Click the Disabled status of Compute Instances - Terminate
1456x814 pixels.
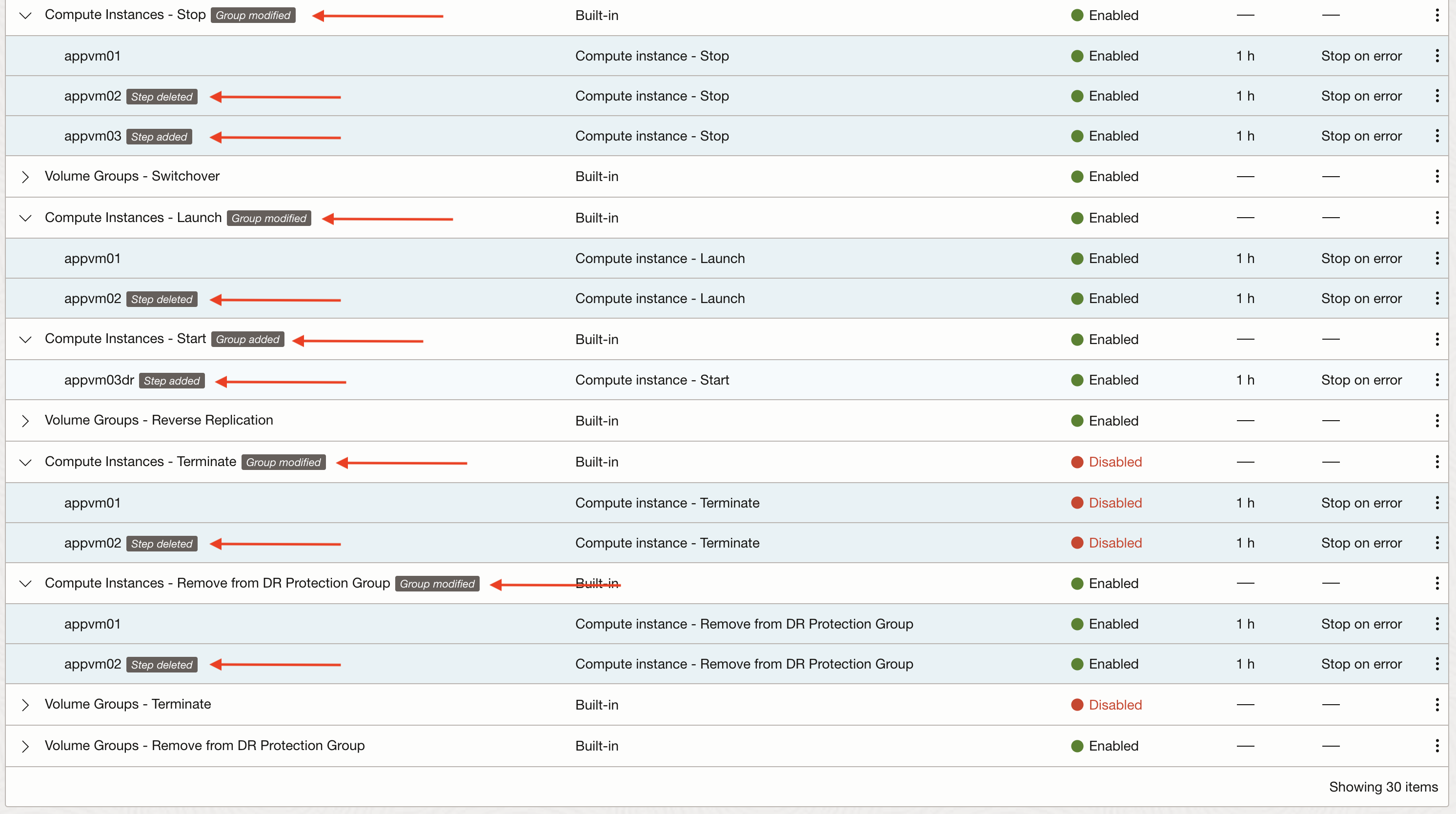[1114, 462]
